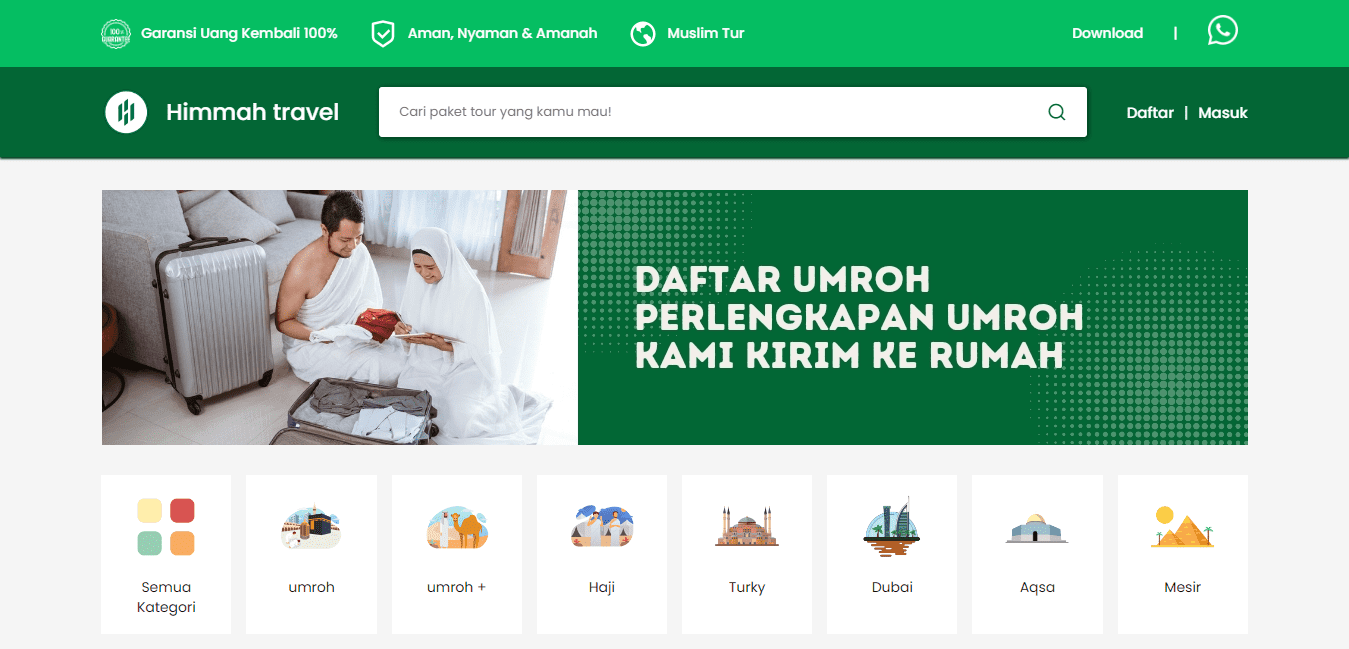The image size is (1349, 649).
Task: Choose the Dubai skyline category icon
Action: point(892,527)
